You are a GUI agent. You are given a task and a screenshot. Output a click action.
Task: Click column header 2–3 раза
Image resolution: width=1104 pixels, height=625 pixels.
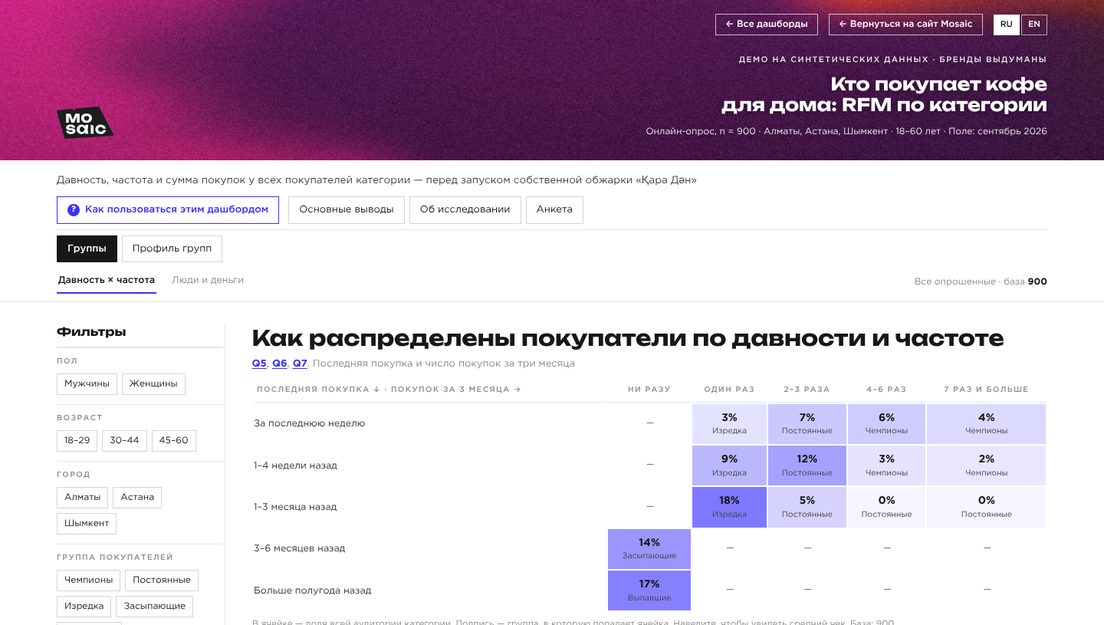(x=807, y=389)
